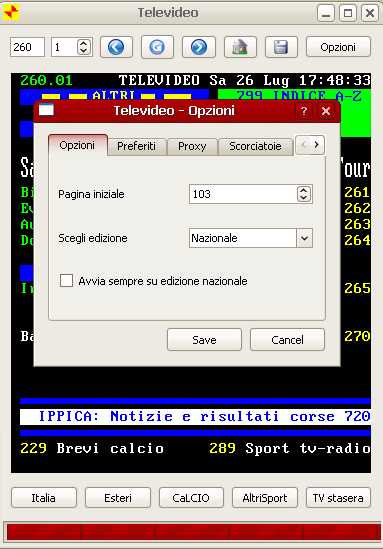The height and width of the screenshot is (549, 383).
Task: Change subpage number using top spinner
Action: [84, 47]
